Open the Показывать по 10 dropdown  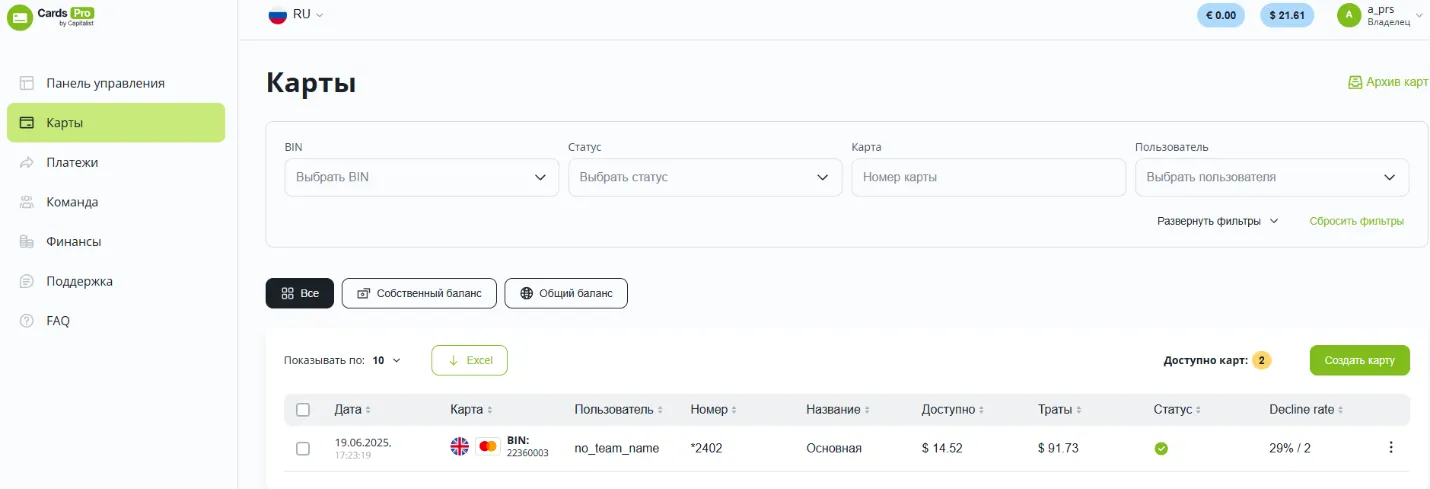(x=386, y=360)
